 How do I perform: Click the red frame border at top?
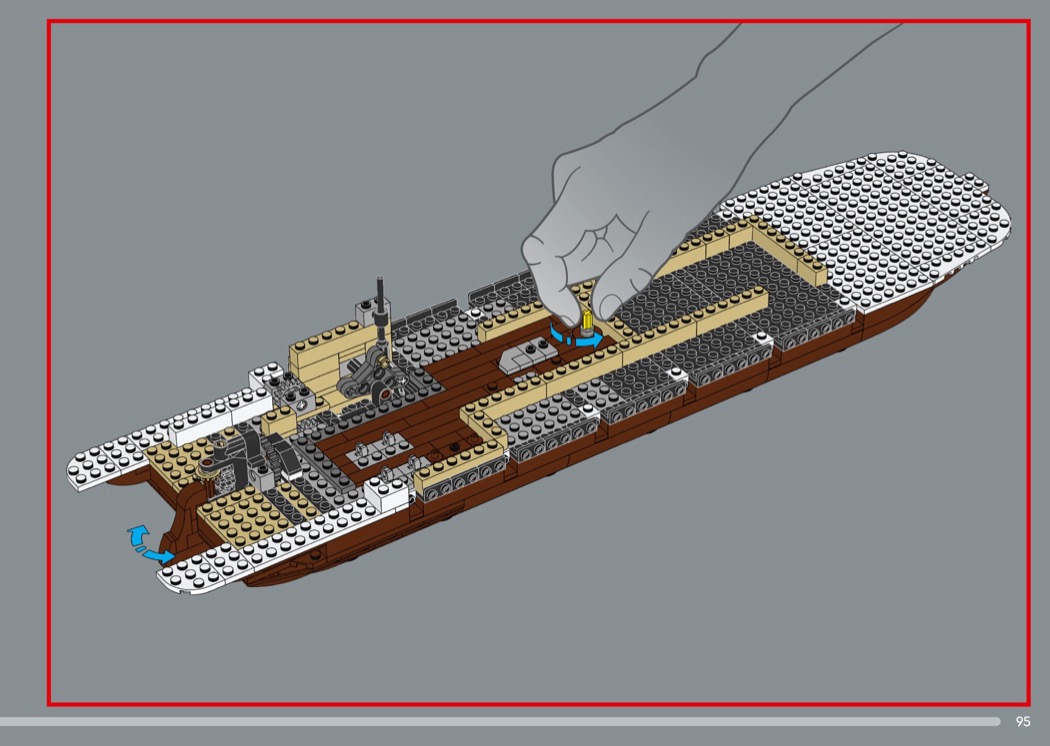pyautogui.click(x=538, y=20)
